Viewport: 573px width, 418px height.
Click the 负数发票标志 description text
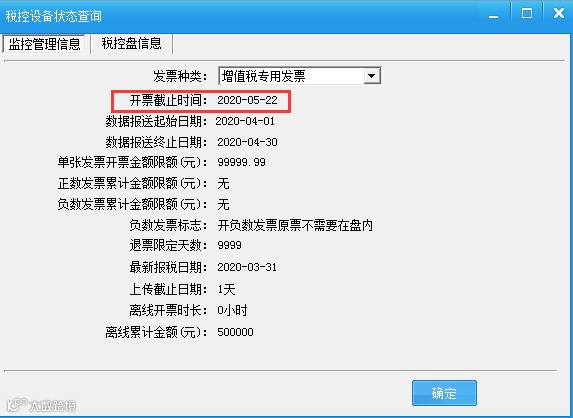[x=295, y=225]
